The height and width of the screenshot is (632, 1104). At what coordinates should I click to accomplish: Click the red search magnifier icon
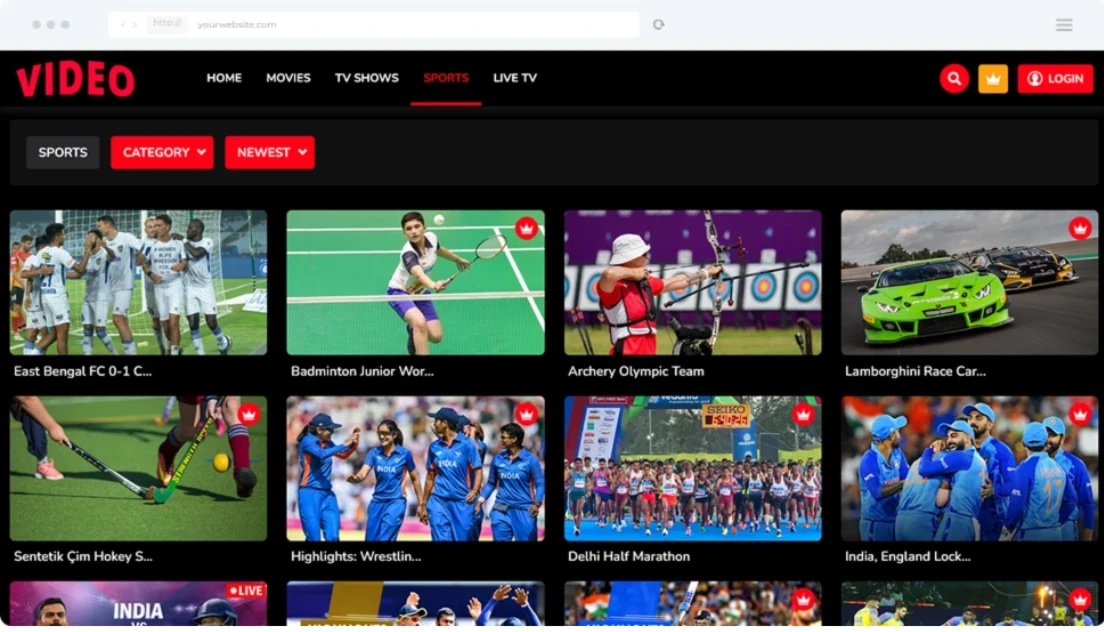pyautogui.click(x=954, y=79)
